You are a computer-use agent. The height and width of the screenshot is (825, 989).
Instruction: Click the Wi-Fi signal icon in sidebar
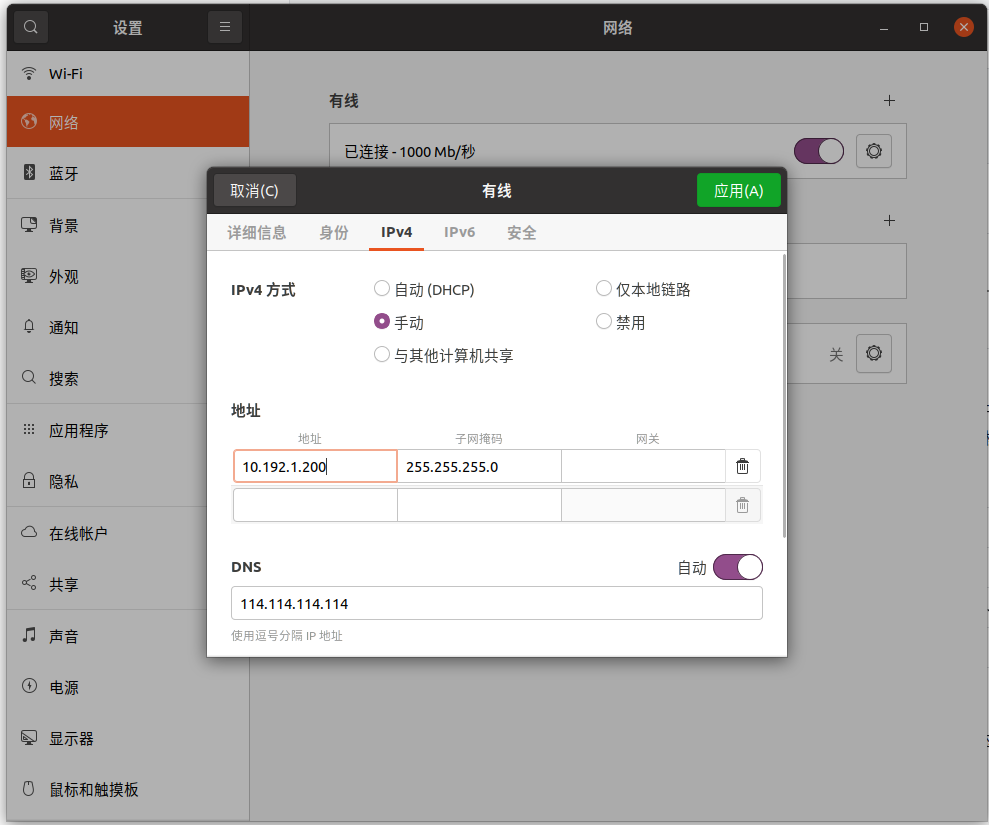[x=29, y=73]
